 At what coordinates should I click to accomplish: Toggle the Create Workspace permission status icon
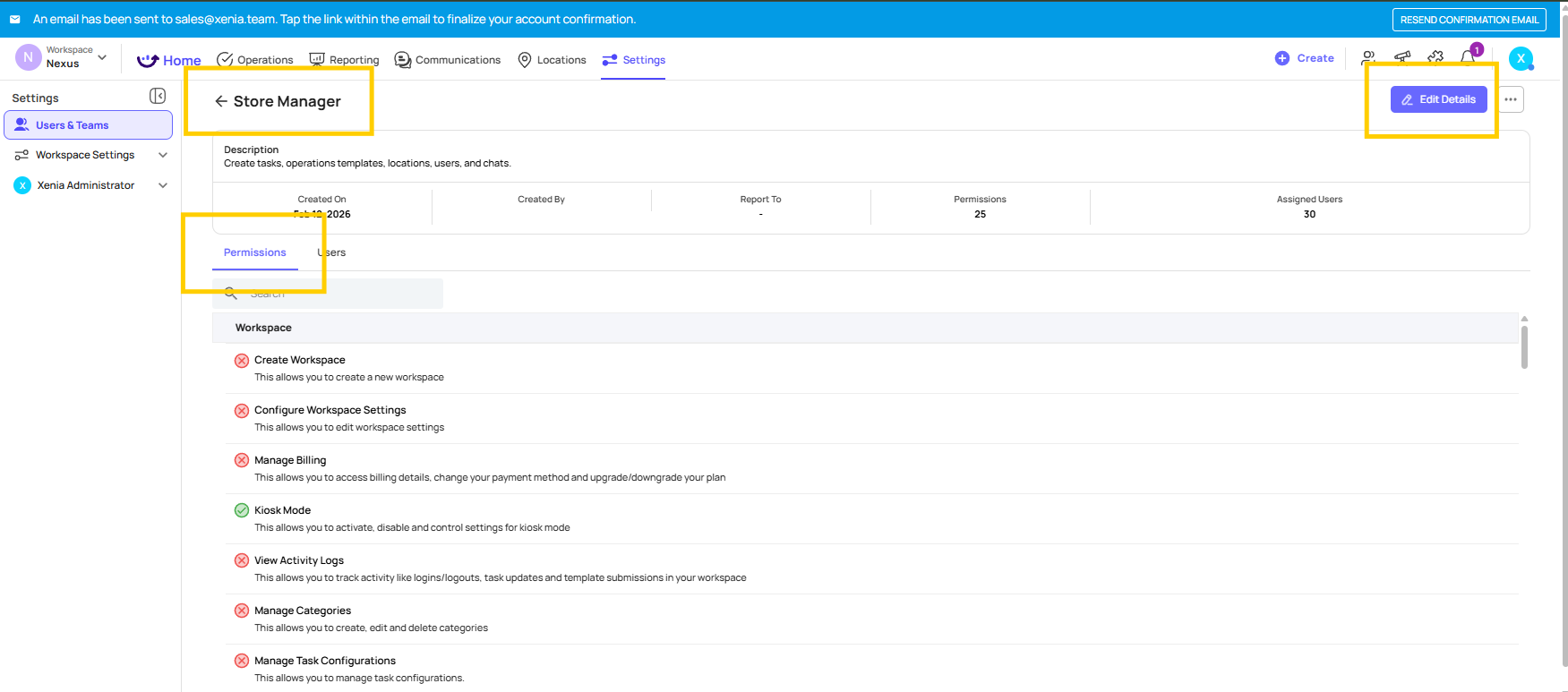(x=242, y=361)
